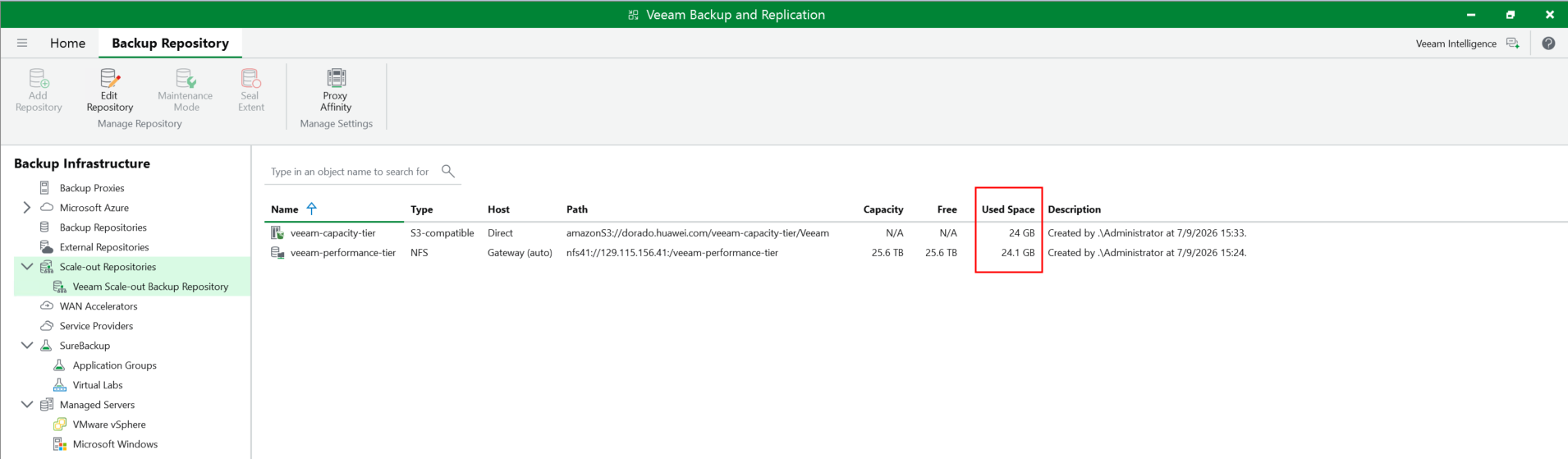Screen dimensions: 1568x459
Task: Click the Microsoft Azure cloud icon
Action: (47, 208)
